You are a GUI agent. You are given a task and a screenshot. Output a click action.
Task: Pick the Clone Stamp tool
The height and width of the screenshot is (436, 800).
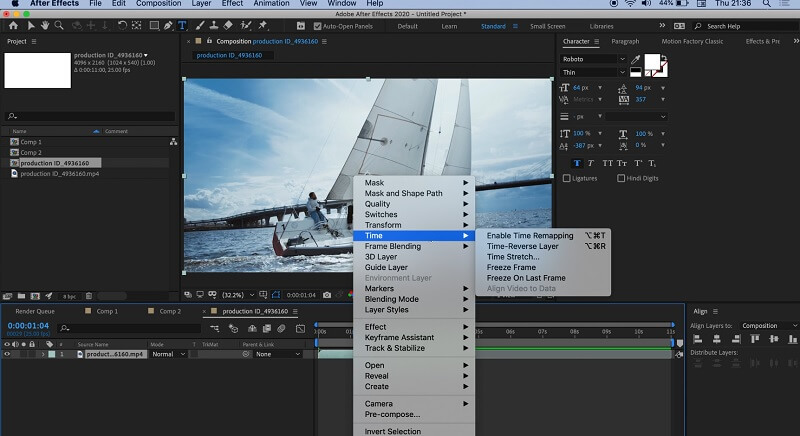coord(212,26)
